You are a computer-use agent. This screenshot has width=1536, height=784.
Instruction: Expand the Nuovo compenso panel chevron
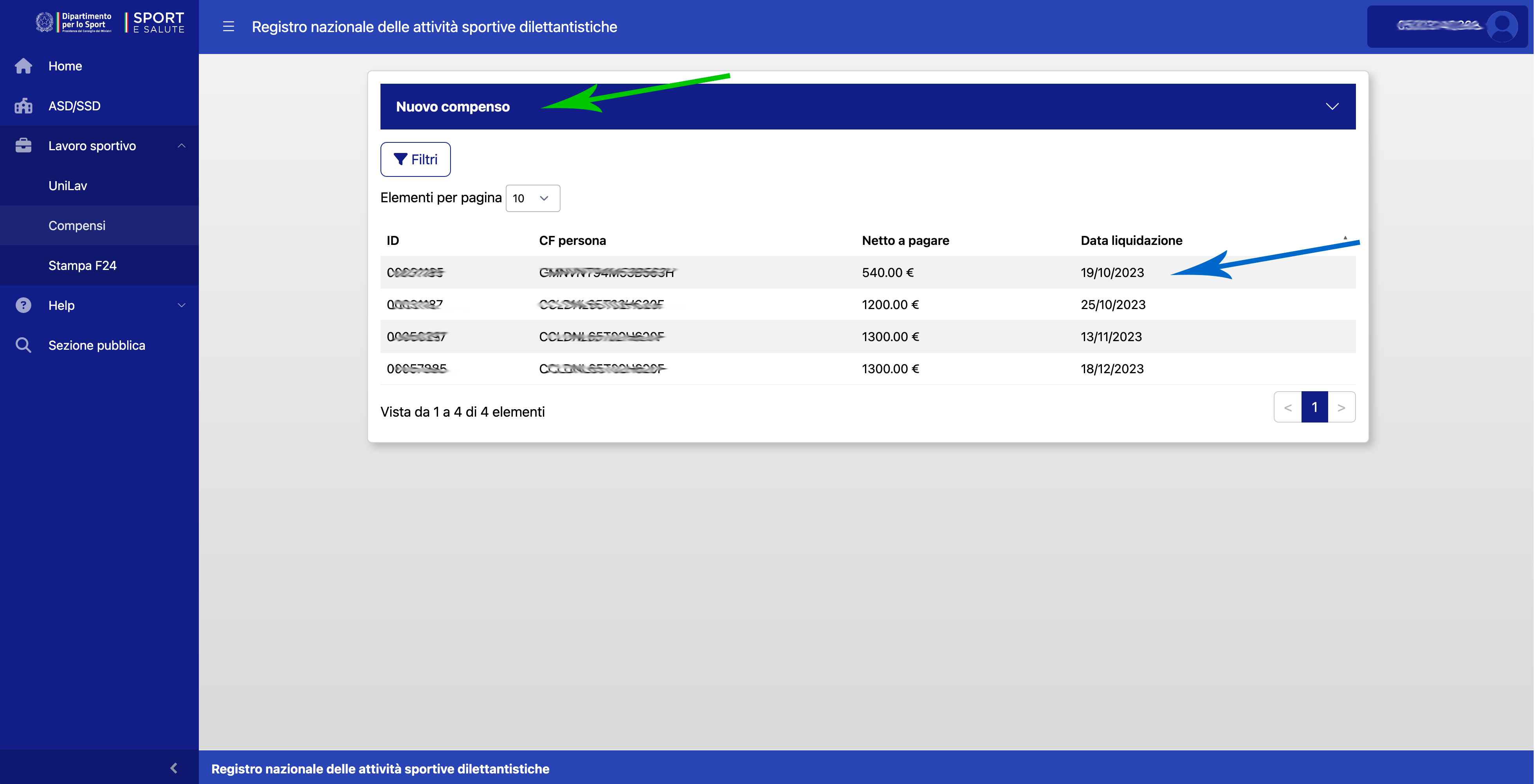pyautogui.click(x=1332, y=107)
